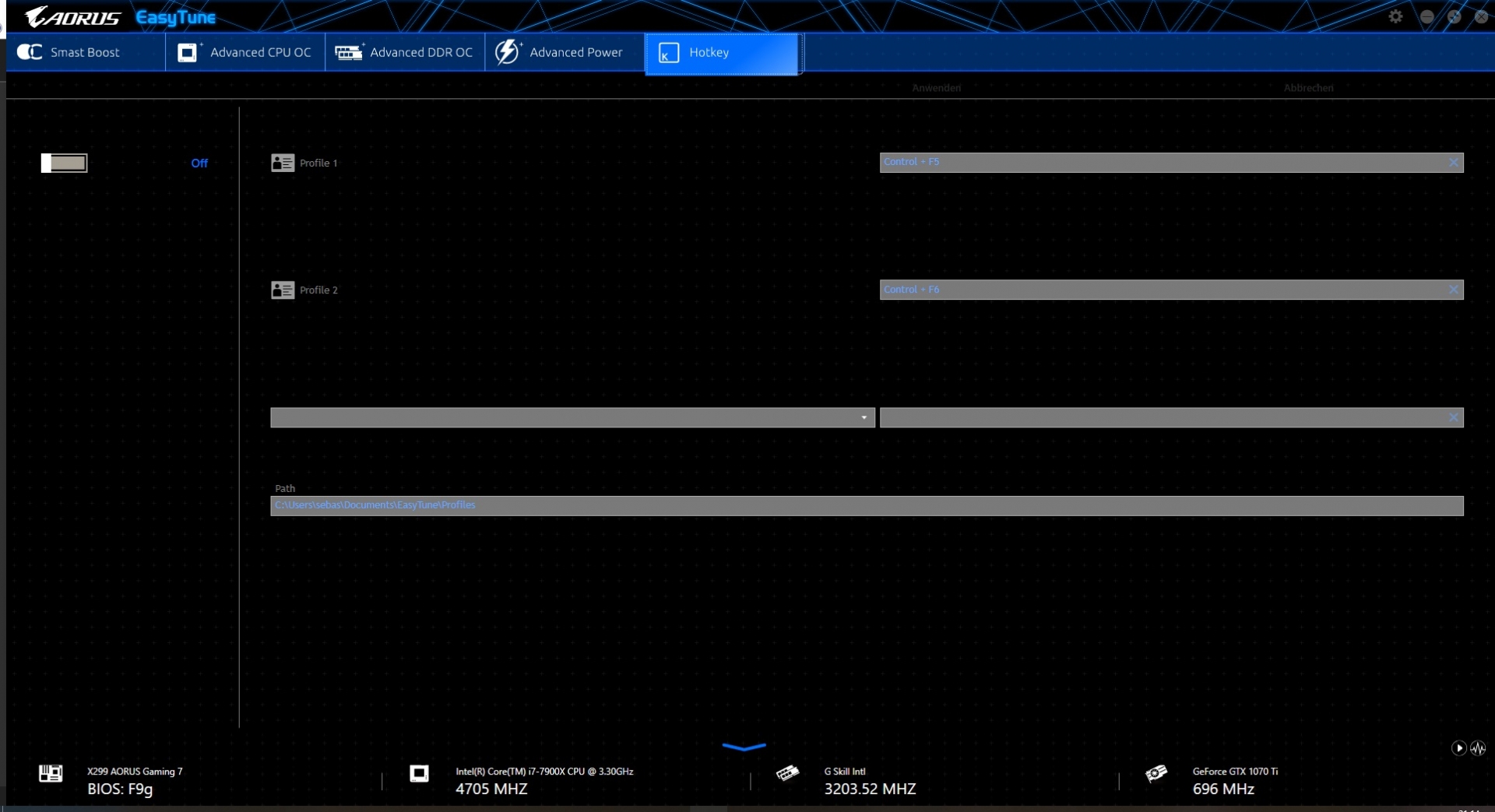Open the Advanced Power tab
The height and width of the screenshot is (812, 1495).
pyautogui.click(x=565, y=52)
